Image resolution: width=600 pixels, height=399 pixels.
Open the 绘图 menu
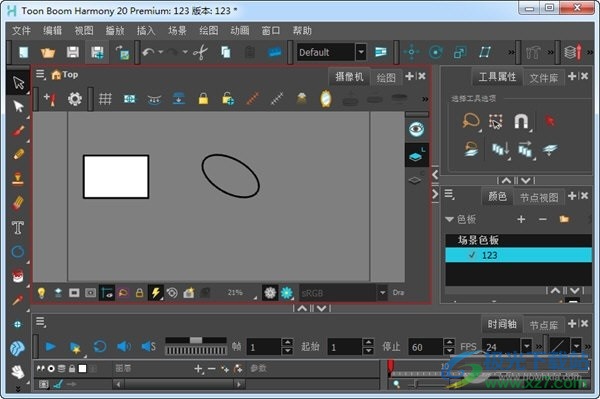click(209, 31)
